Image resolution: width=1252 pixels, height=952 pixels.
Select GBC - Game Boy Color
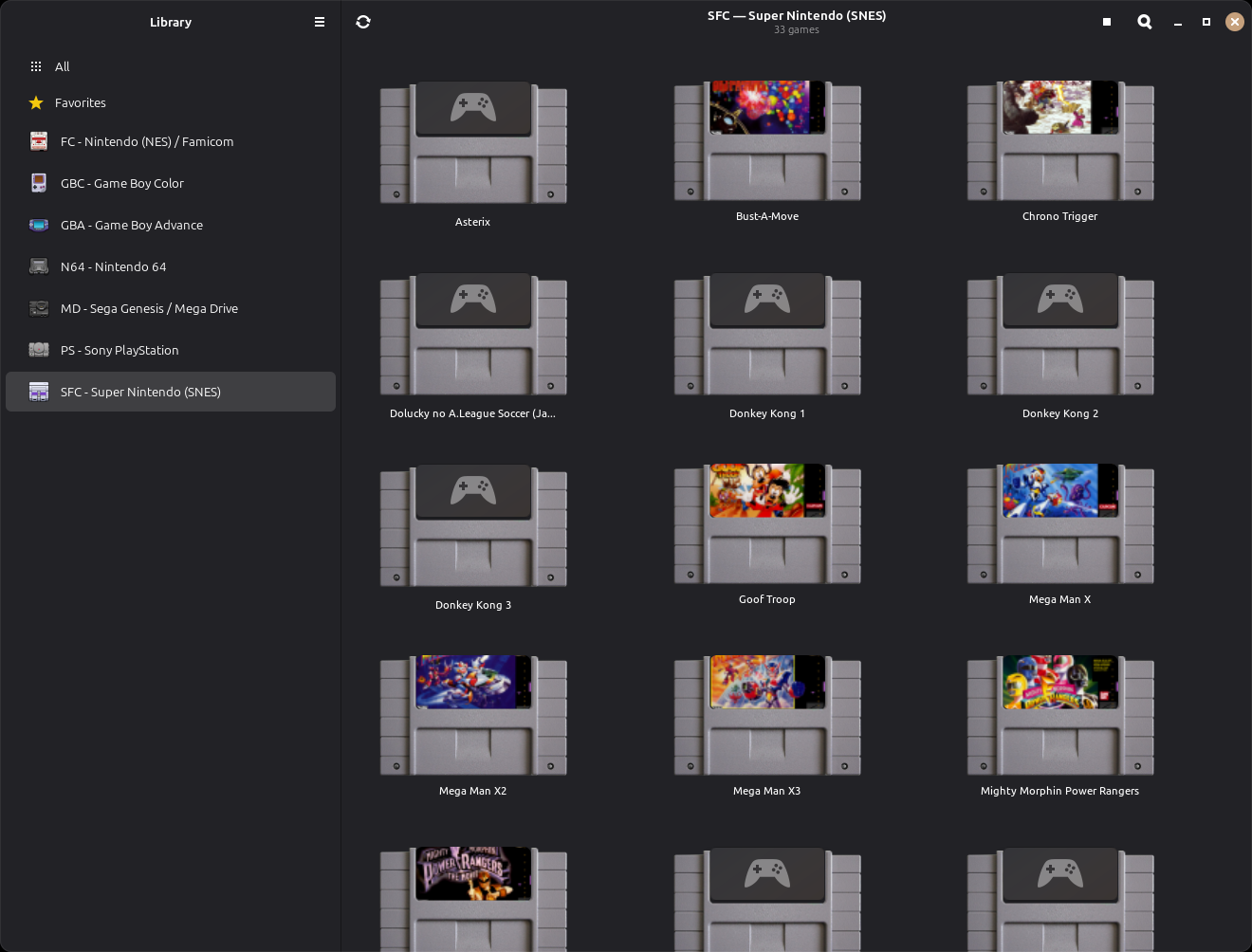(x=171, y=183)
